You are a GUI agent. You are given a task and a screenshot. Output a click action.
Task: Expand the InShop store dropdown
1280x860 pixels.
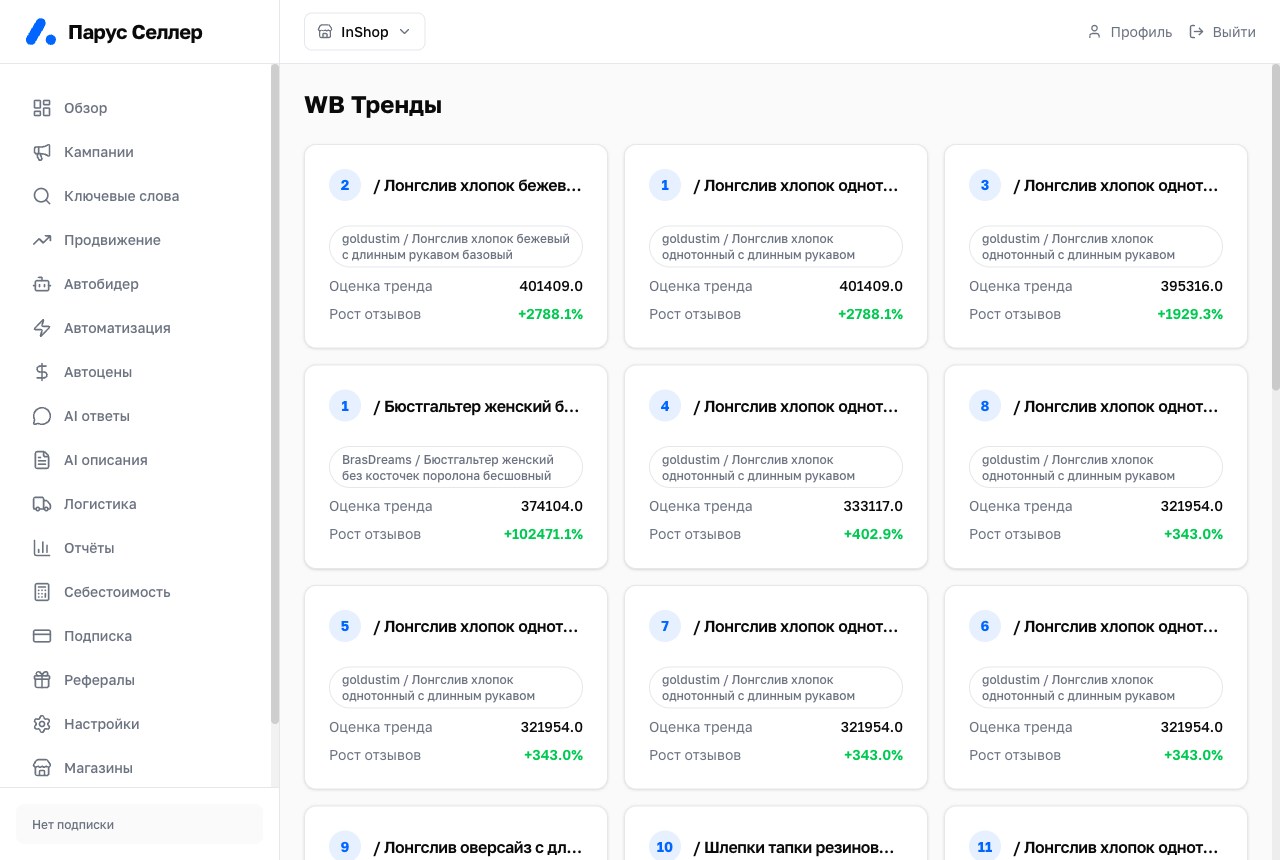(365, 32)
